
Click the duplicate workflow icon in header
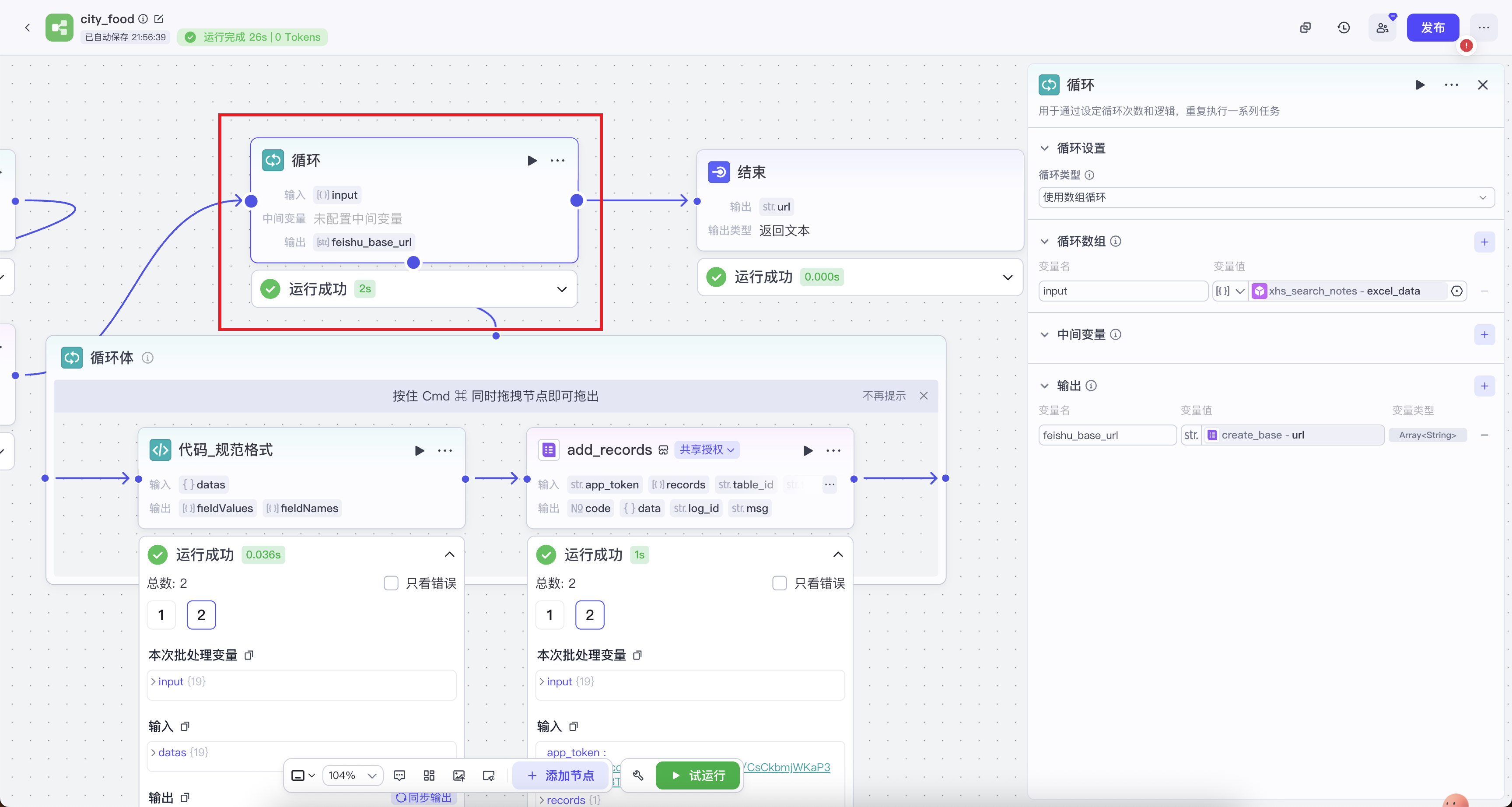1305,28
